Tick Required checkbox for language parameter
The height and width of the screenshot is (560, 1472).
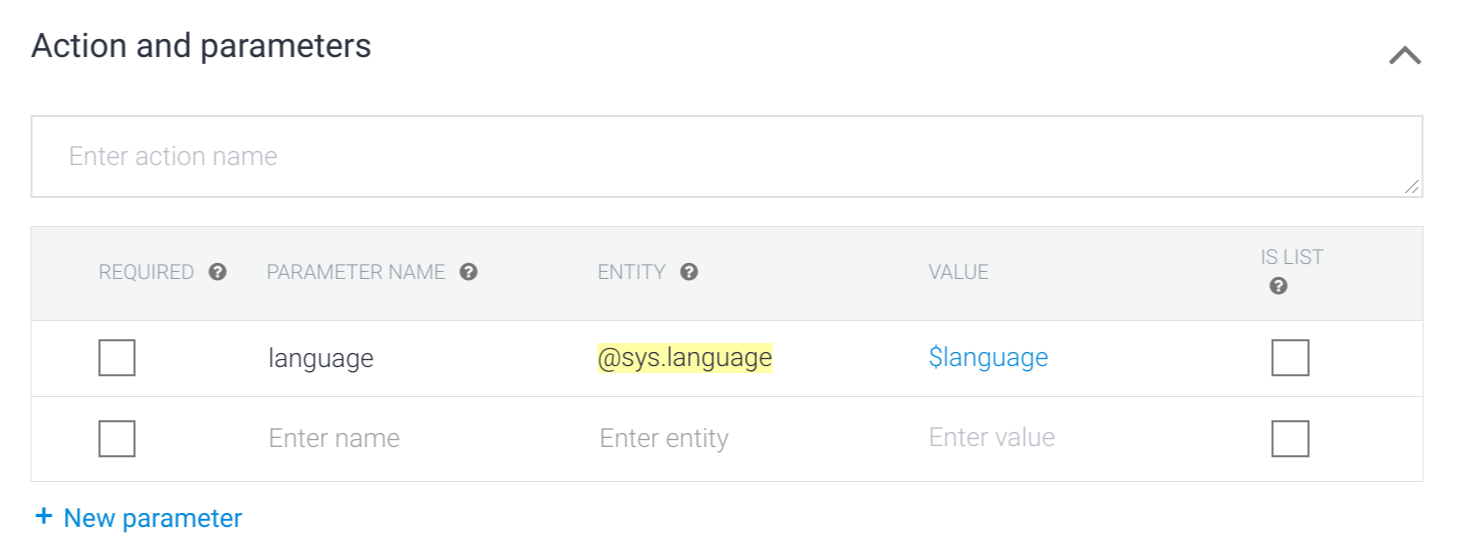coord(117,358)
